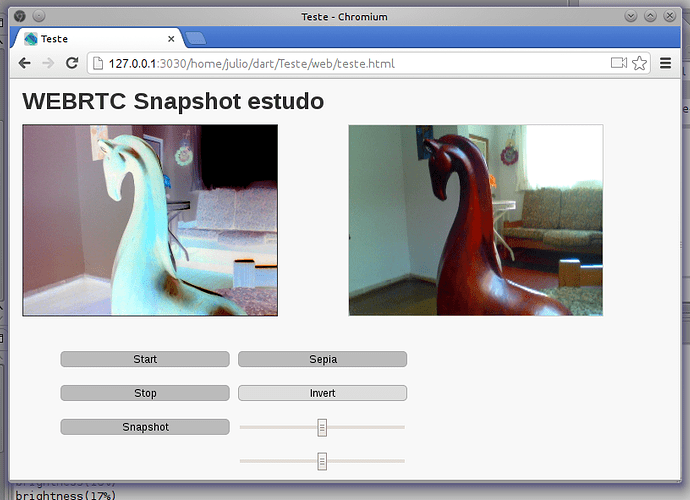The width and height of the screenshot is (690, 500).
Task: Click the Invert filter button
Action: click(323, 393)
